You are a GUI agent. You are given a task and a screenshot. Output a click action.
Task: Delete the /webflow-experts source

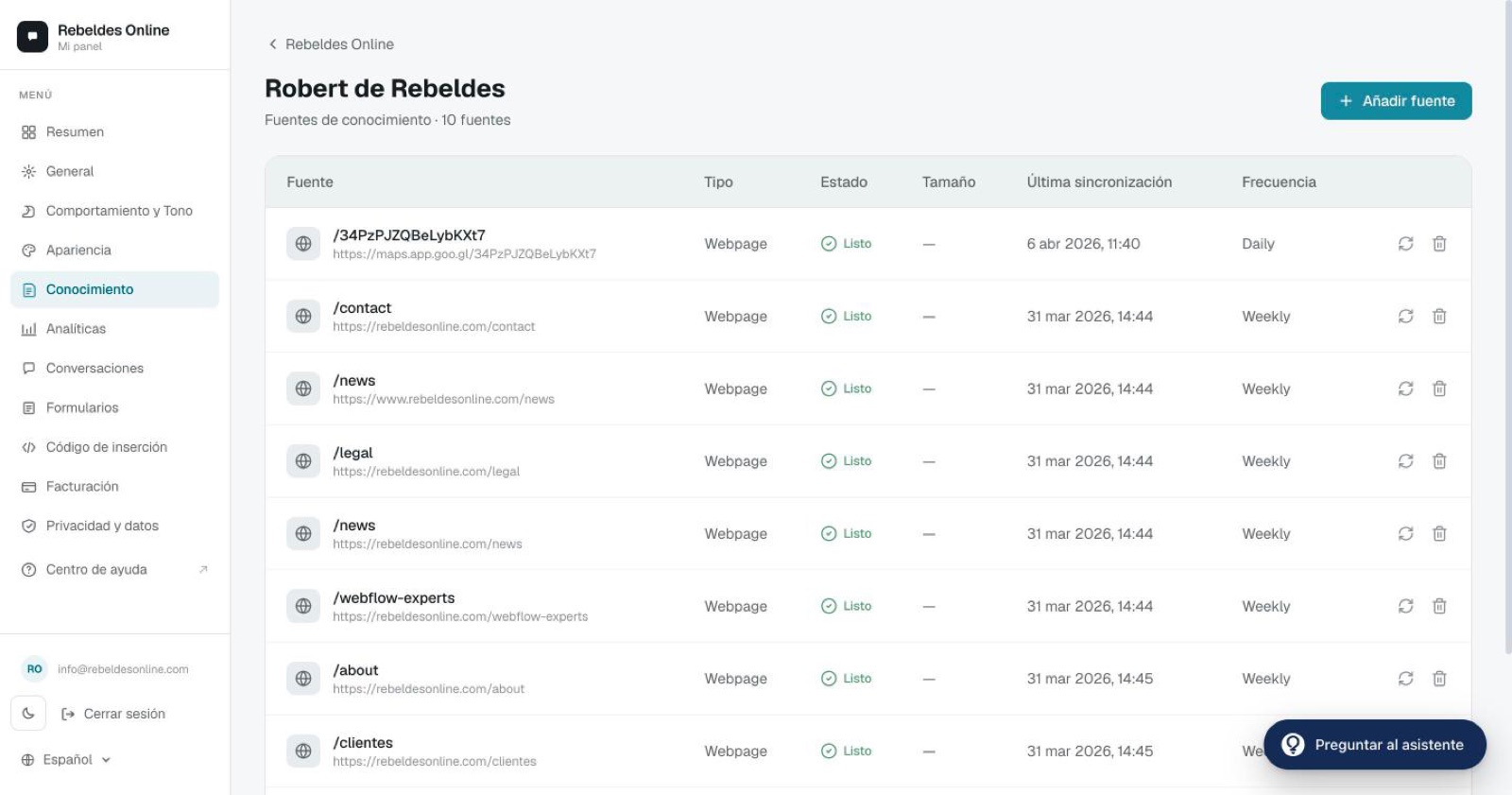pos(1439,606)
